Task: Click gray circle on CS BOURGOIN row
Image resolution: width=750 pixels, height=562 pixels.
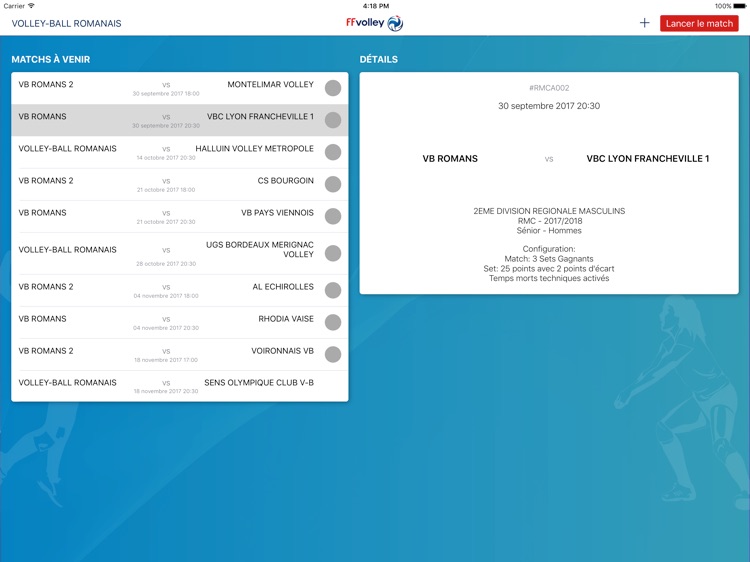Action: tap(333, 184)
